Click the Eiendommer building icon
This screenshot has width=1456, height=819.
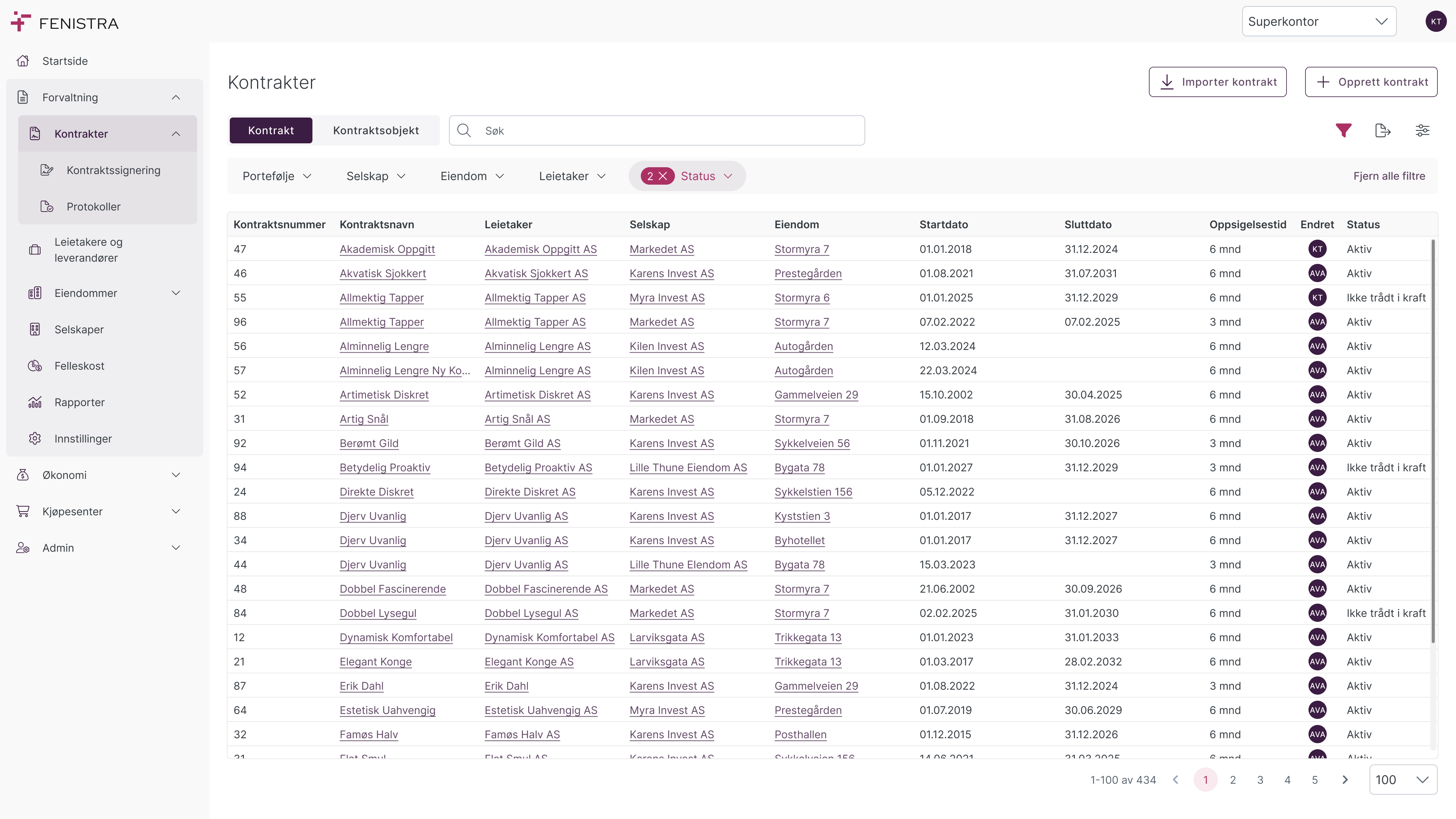[35, 293]
